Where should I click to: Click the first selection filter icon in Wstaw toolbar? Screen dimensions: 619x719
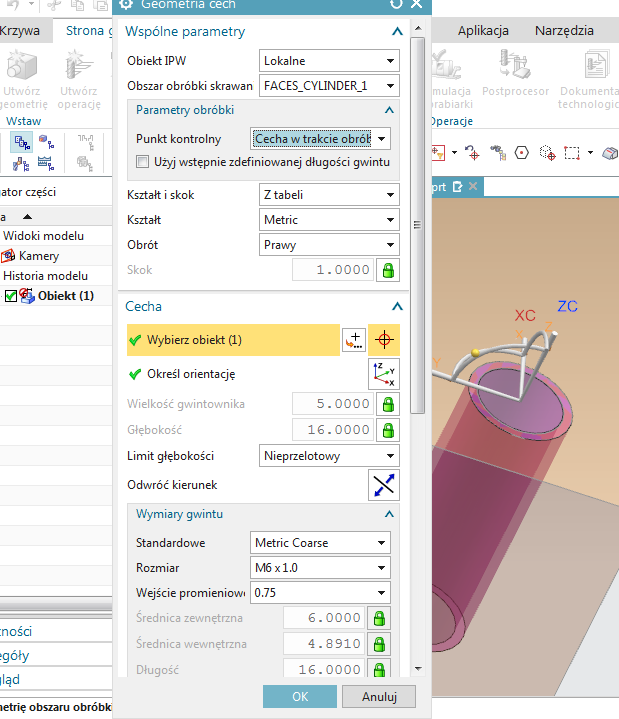click(x=22, y=143)
